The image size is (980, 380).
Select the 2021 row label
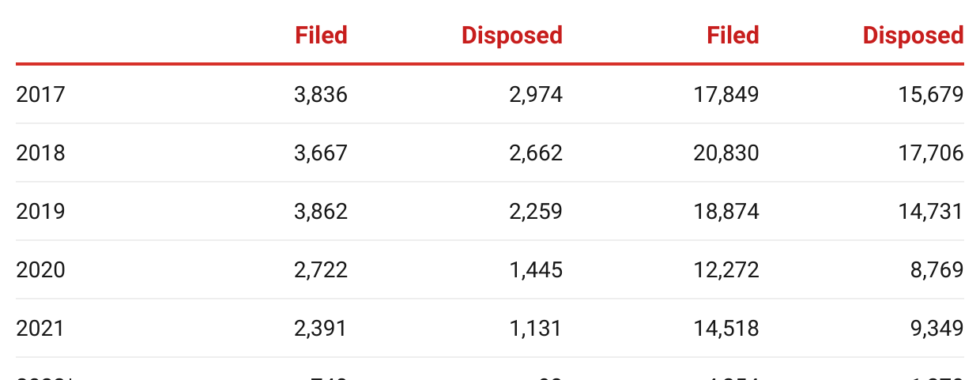pyautogui.click(x=40, y=328)
